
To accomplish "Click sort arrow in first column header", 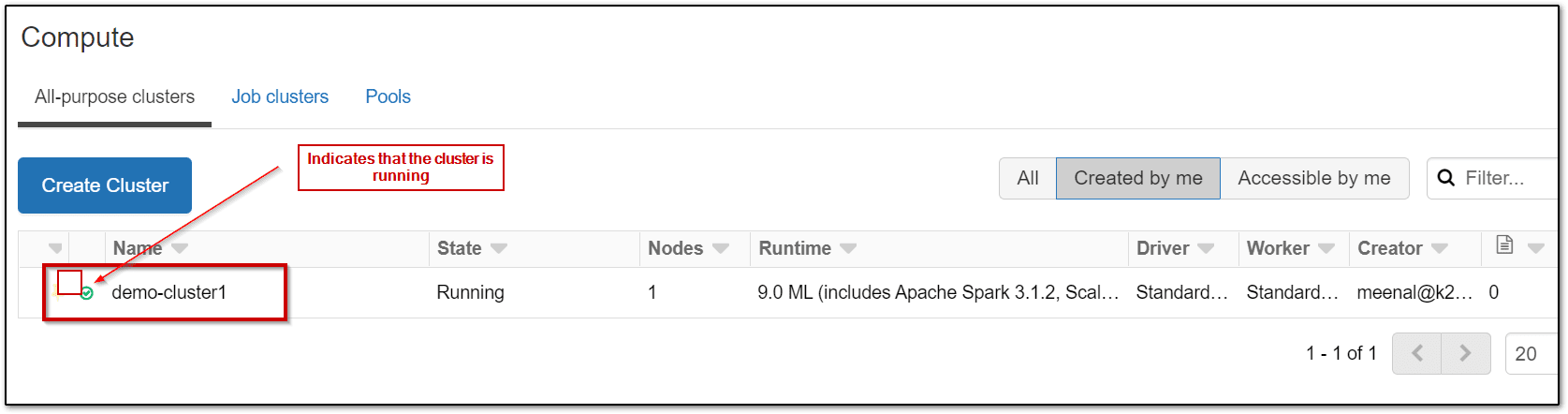I will [55, 248].
